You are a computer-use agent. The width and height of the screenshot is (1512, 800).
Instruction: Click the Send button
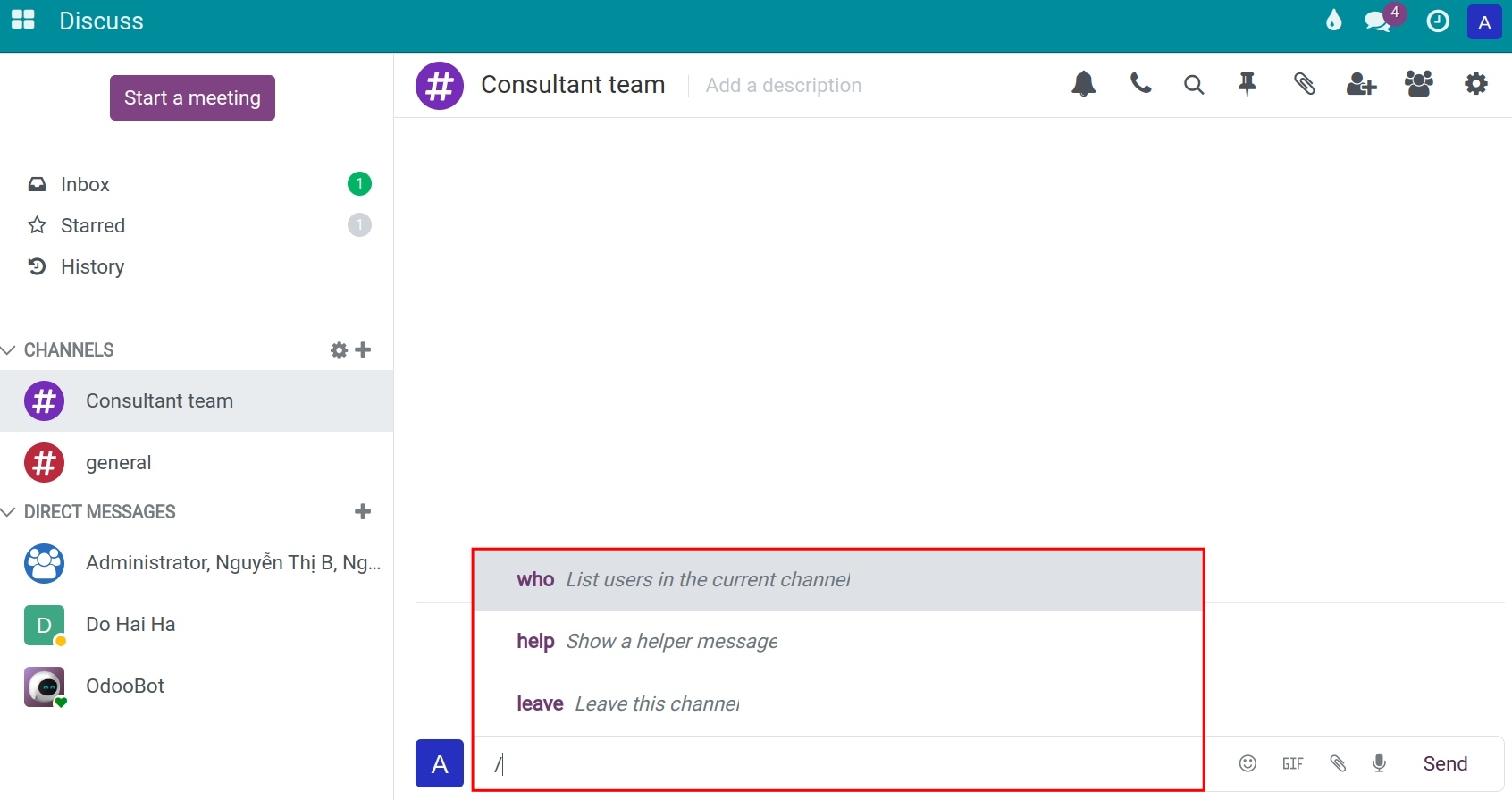click(1445, 763)
